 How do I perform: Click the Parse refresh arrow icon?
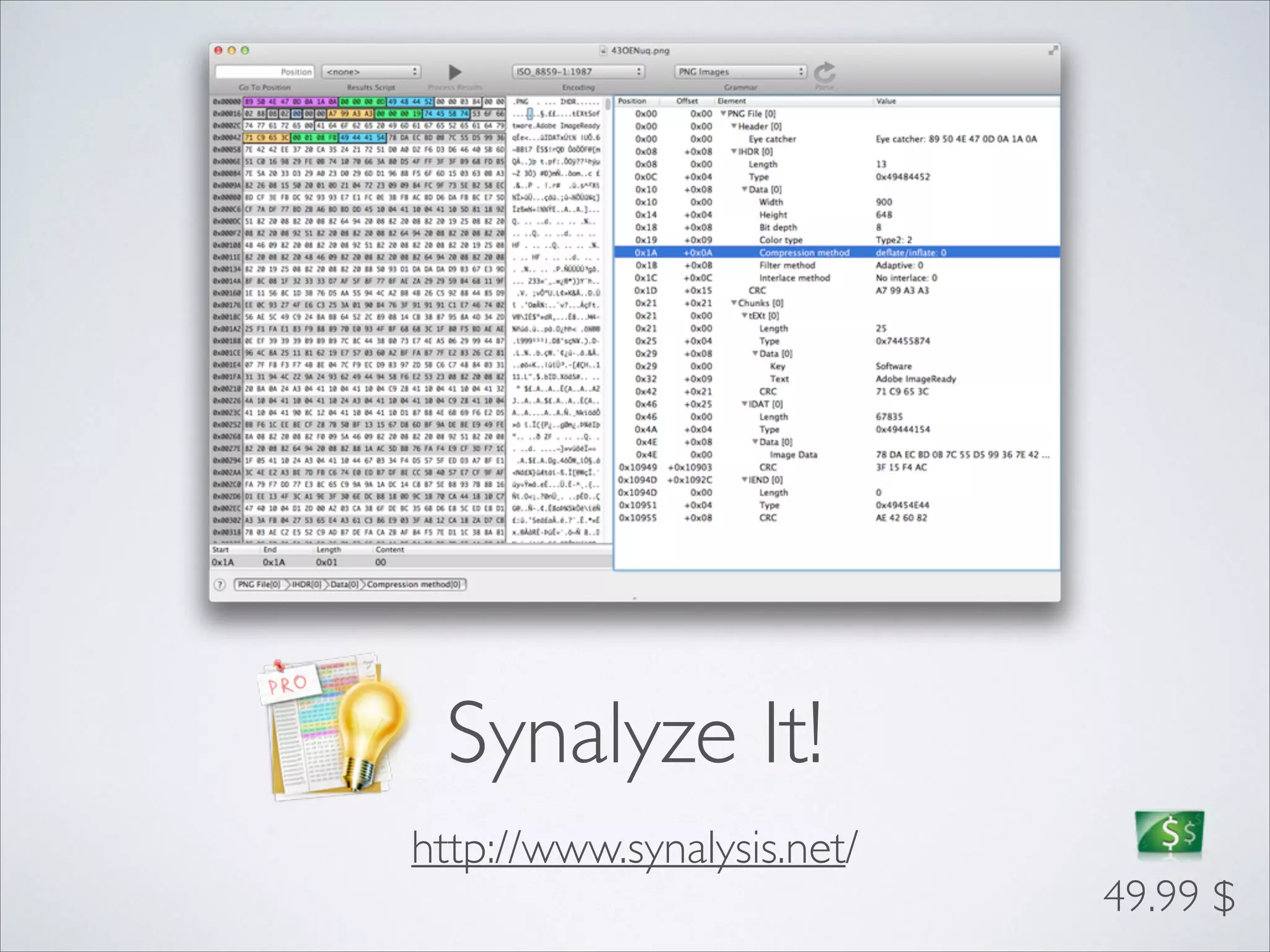click(825, 73)
